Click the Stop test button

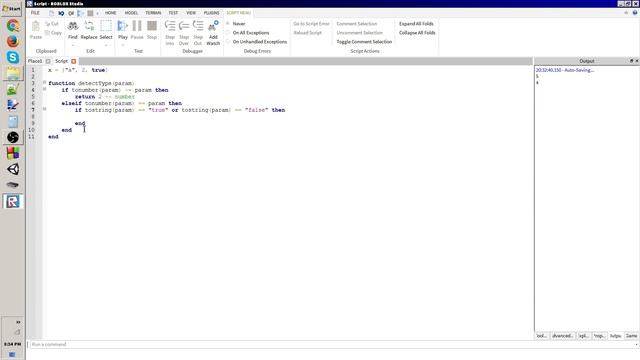coord(152,27)
